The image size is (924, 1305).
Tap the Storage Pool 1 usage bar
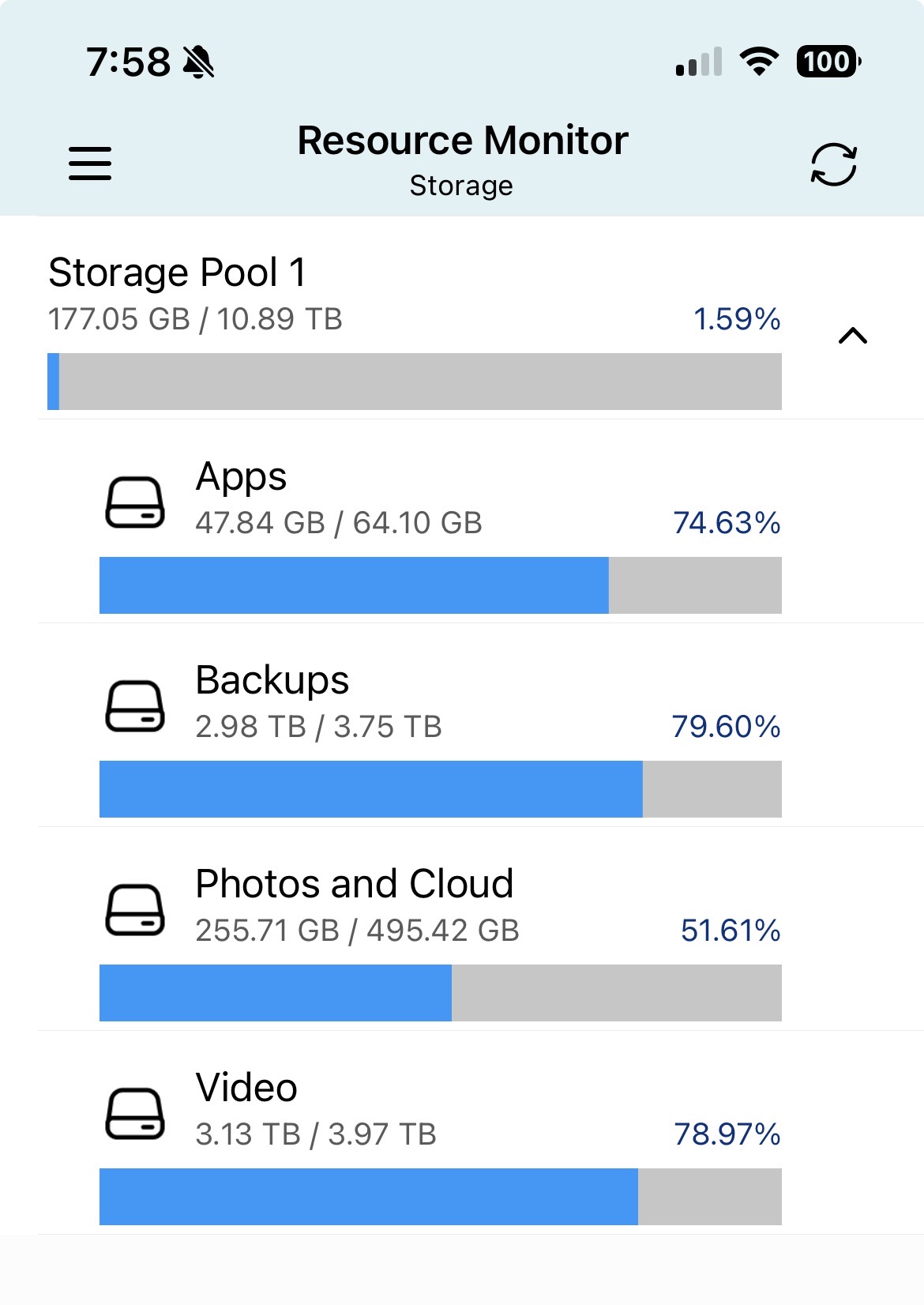click(415, 382)
